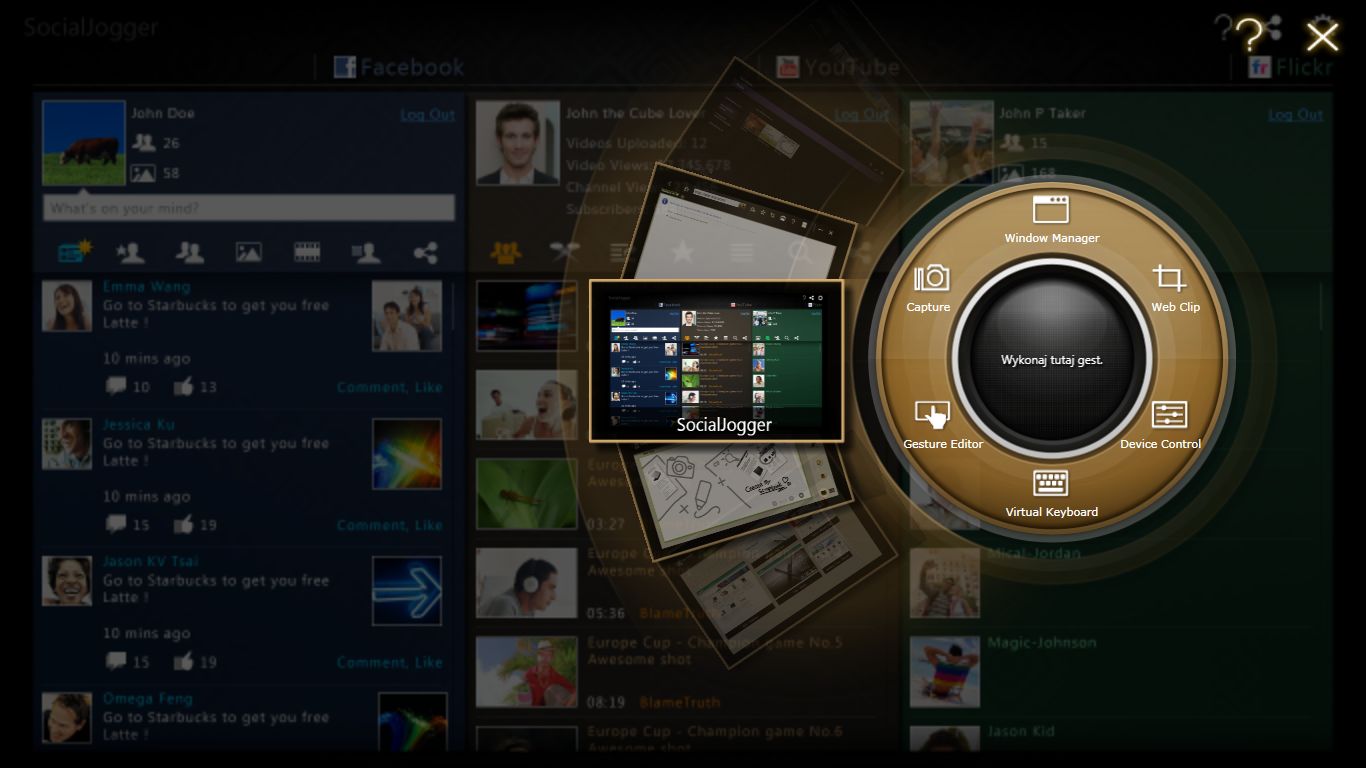Open Omega Feng's name link
1366x768 pixels.
[x=147, y=699]
